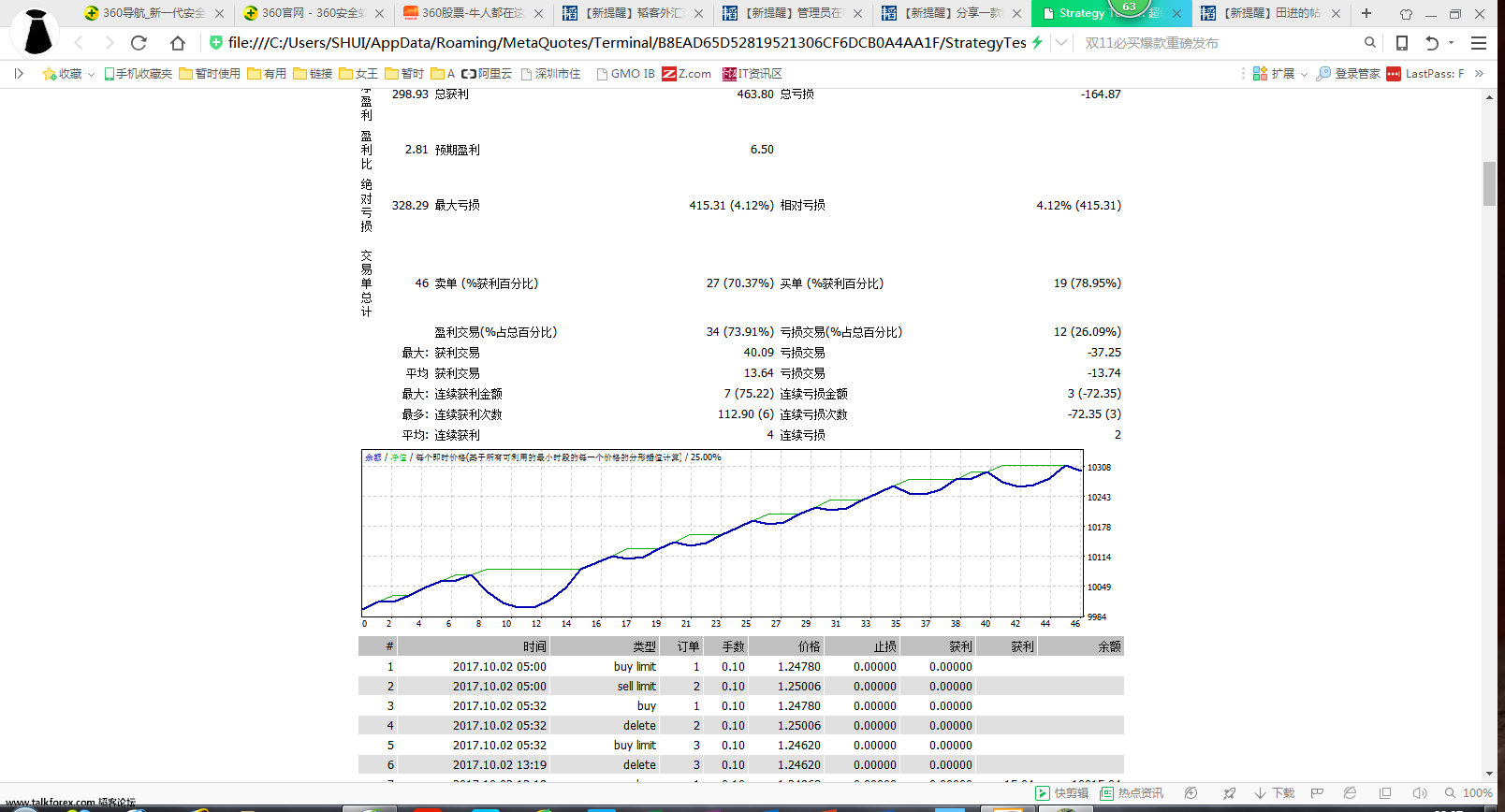Click the undo closed tab icon

pyautogui.click(x=1432, y=43)
